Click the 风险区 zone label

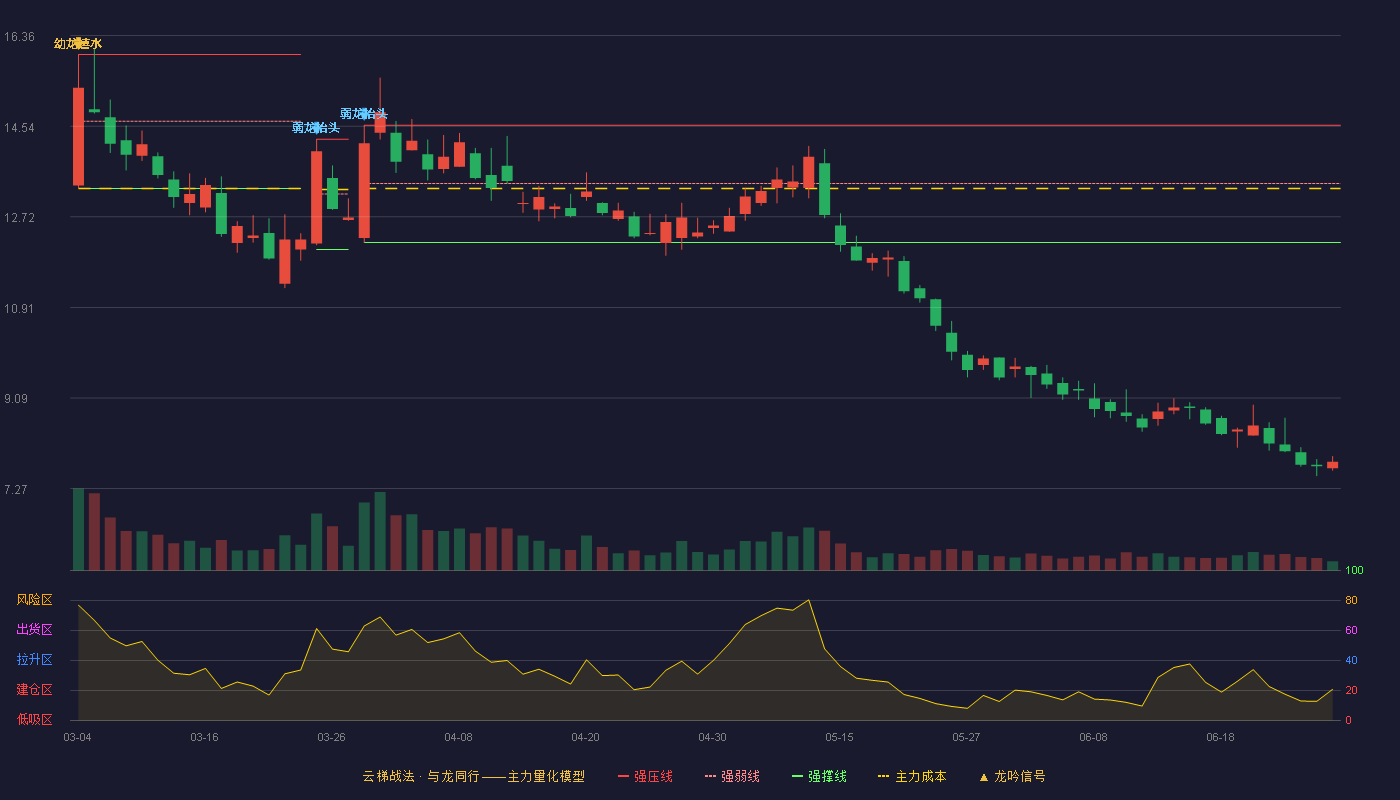(x=34, y=600)
